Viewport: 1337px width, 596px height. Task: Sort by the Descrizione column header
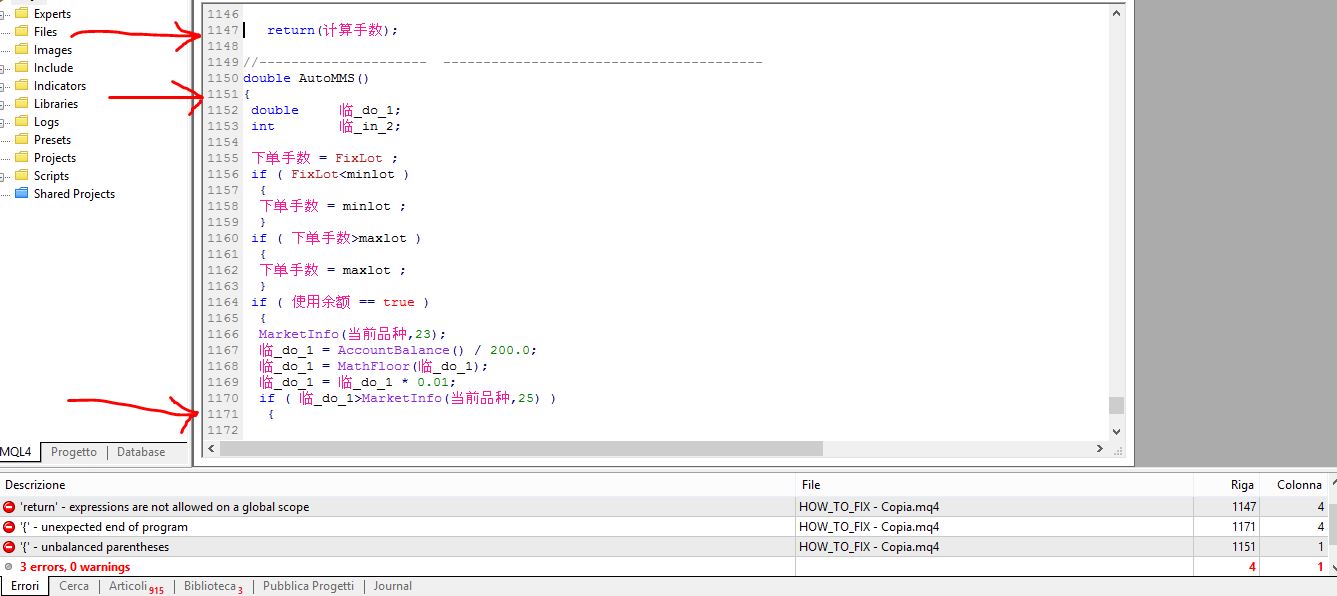pos(397,485)
